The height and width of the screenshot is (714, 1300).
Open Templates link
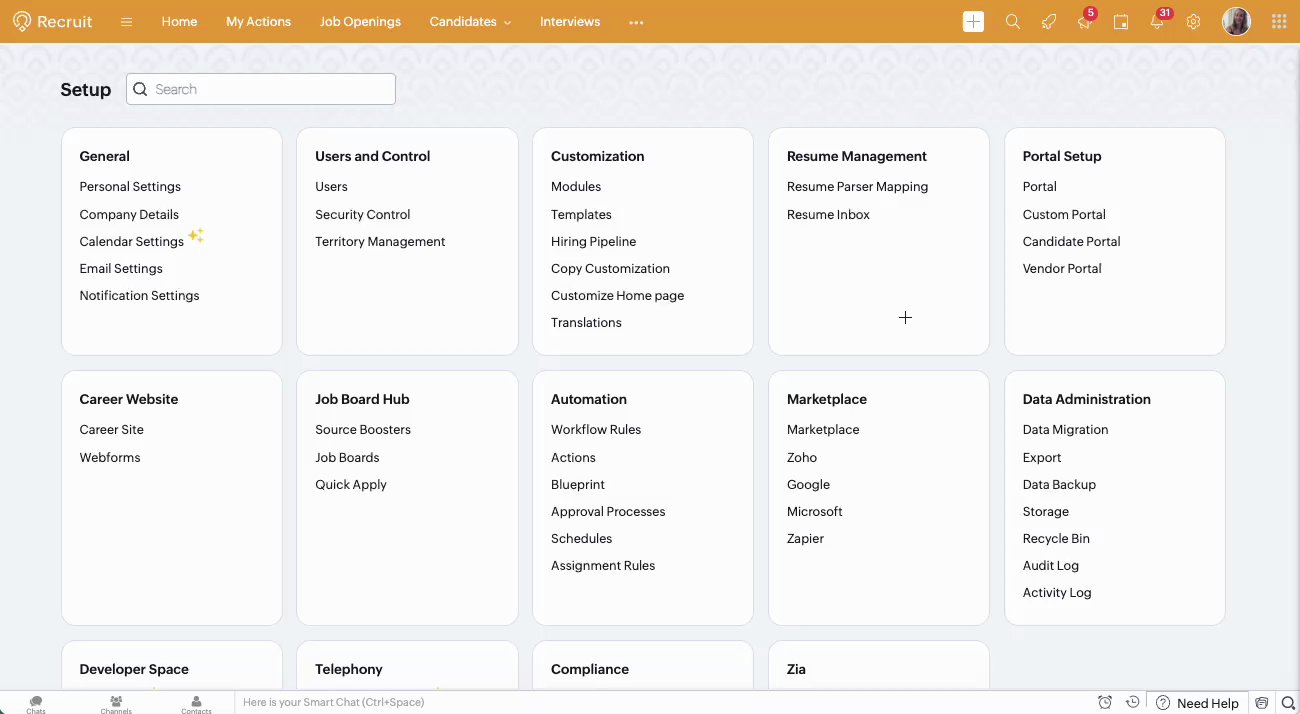point(581,215)
